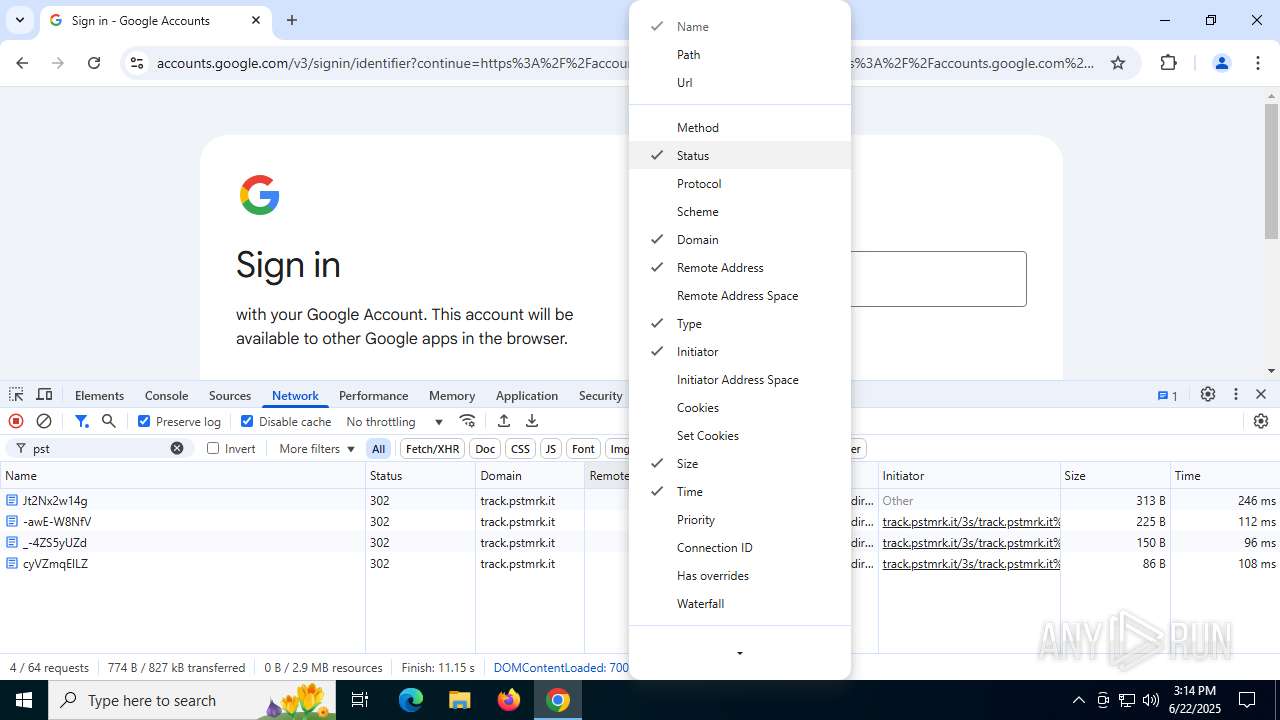Reload the page in Chrome
This screenshot has height=720, width=1280.
point(94,63)
